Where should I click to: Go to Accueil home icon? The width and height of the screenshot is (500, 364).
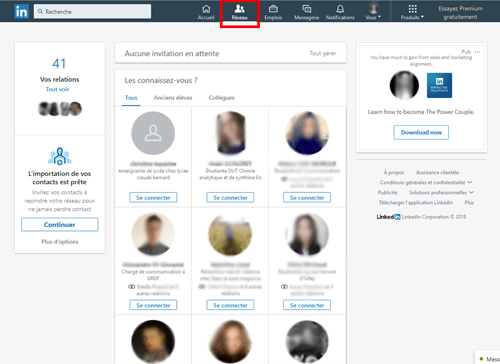tap(206, 12)
